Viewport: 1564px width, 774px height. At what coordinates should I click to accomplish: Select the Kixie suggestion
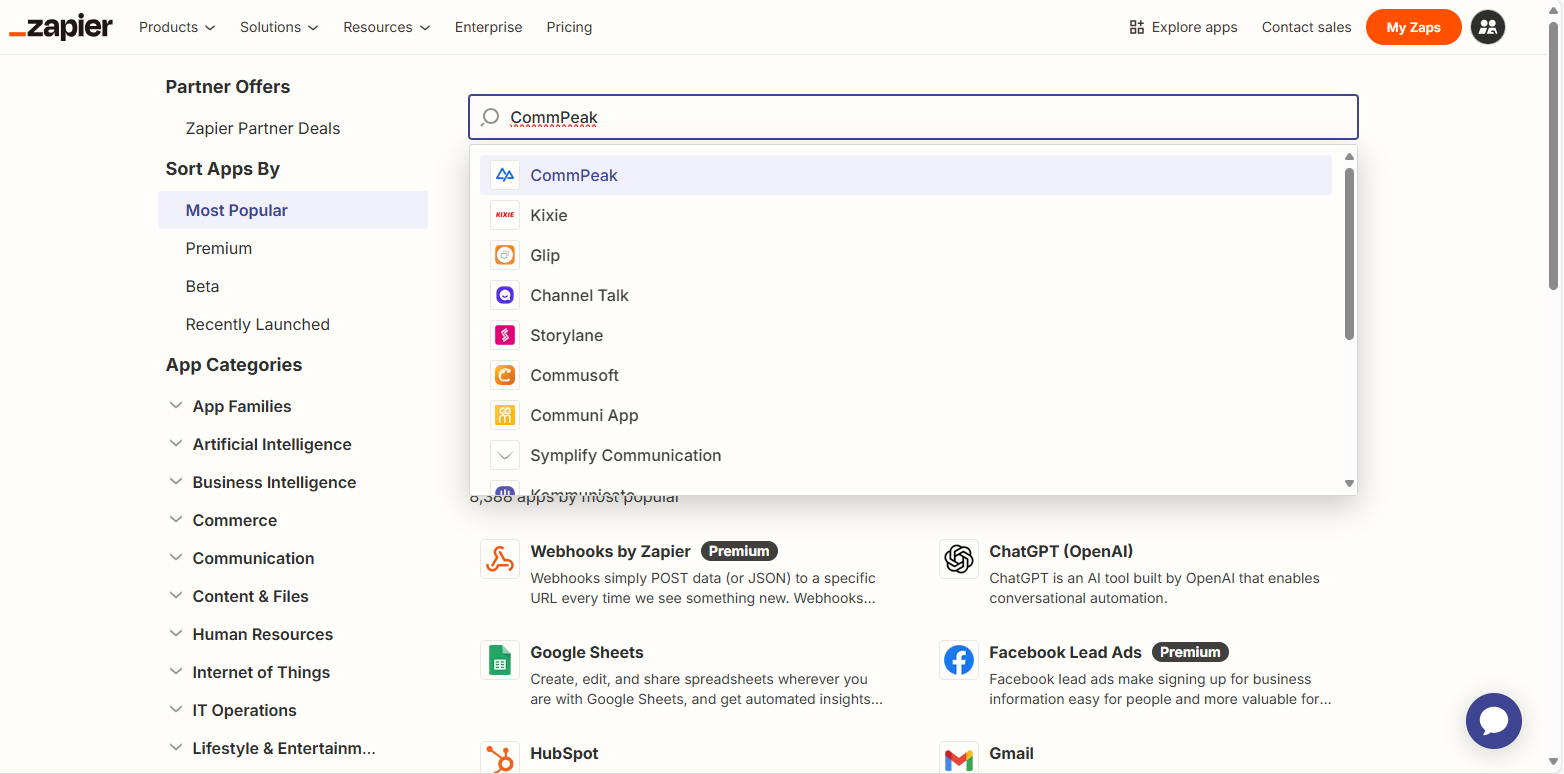point(906,215)
